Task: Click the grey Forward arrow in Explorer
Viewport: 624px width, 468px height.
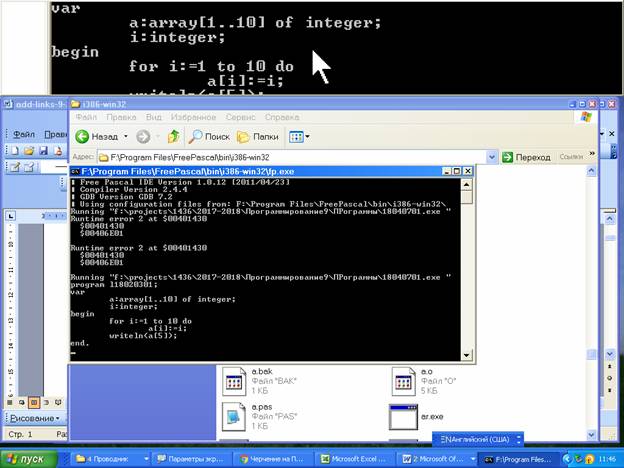Action: 143,136
